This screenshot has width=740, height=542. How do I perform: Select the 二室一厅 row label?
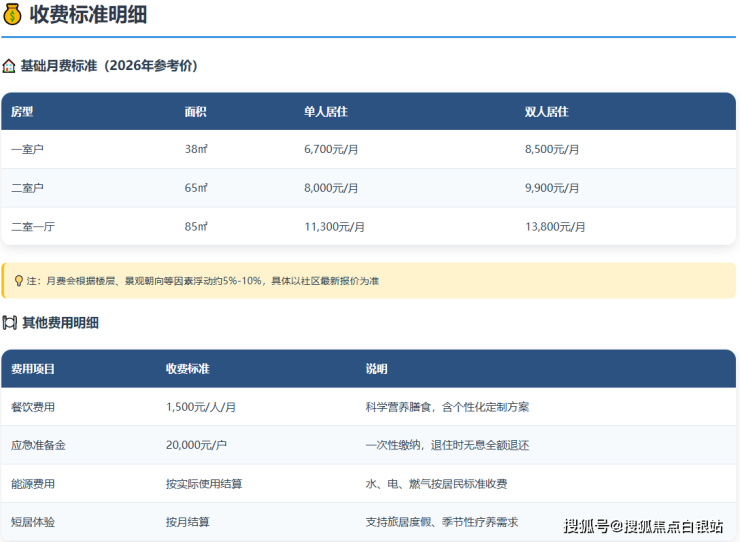click(x=33, y=227)
